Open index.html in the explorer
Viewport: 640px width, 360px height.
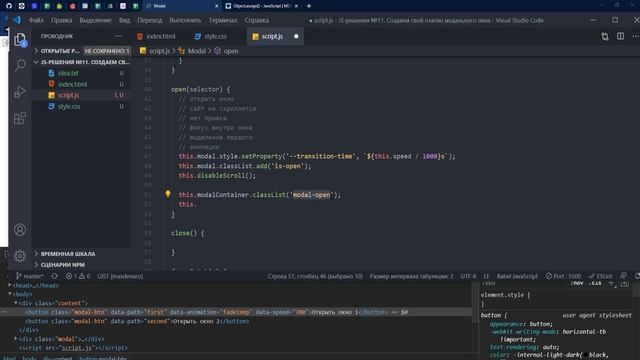pyautogui.click(x=72, y=84)
